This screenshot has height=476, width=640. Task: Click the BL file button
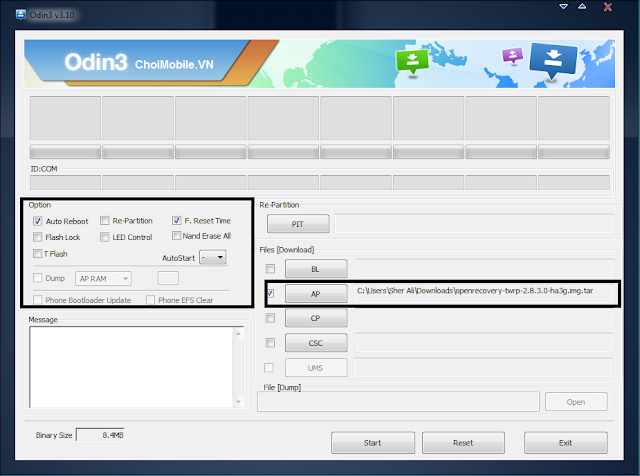(316, 269)
